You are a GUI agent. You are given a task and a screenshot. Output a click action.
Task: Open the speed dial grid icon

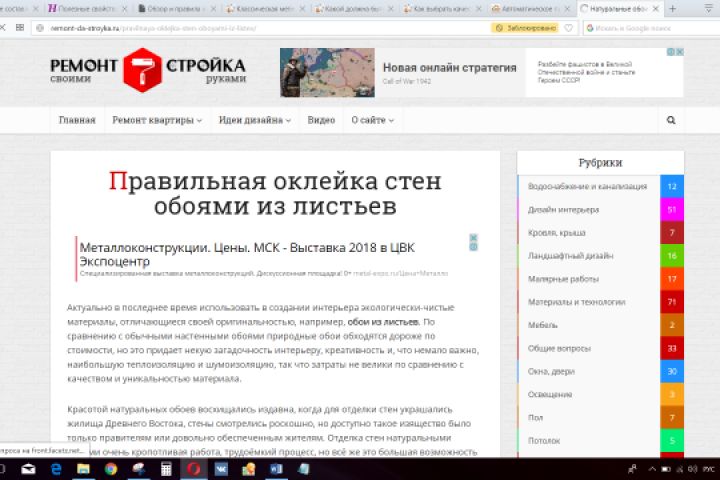pyautogui.click(x=20, y=28)
